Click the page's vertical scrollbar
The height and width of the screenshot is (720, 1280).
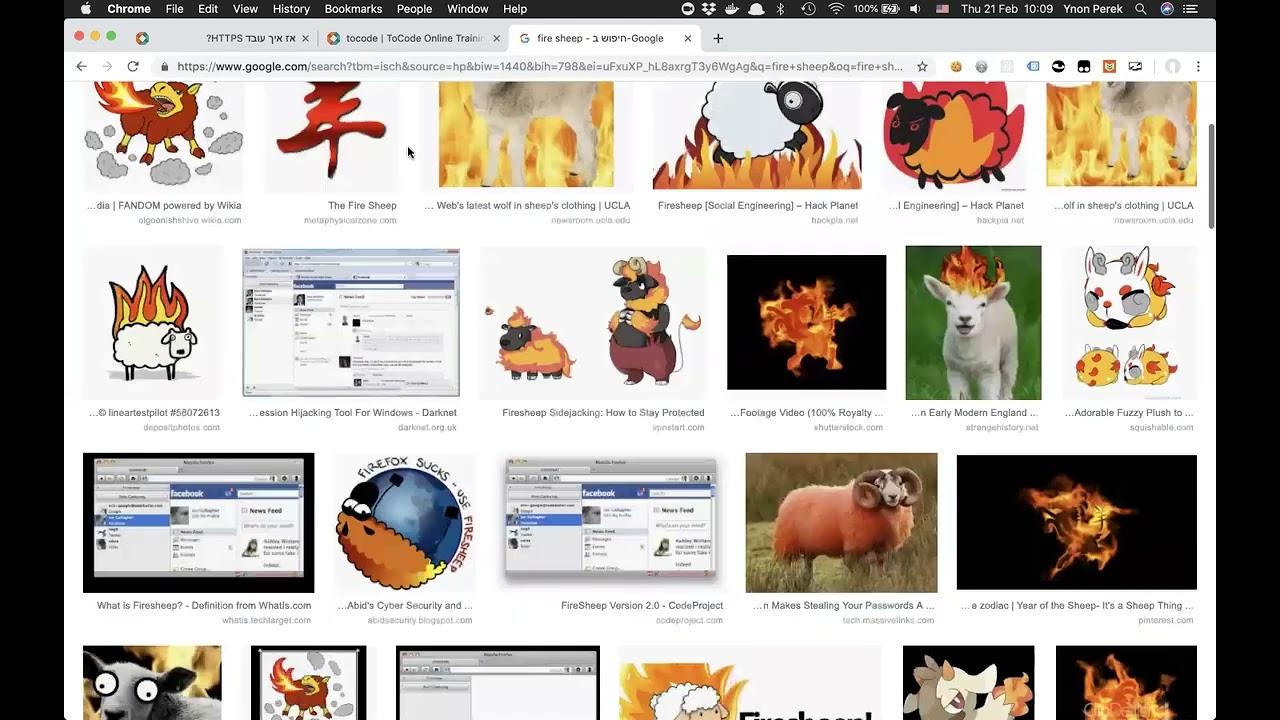click(x=1211, y=176)
